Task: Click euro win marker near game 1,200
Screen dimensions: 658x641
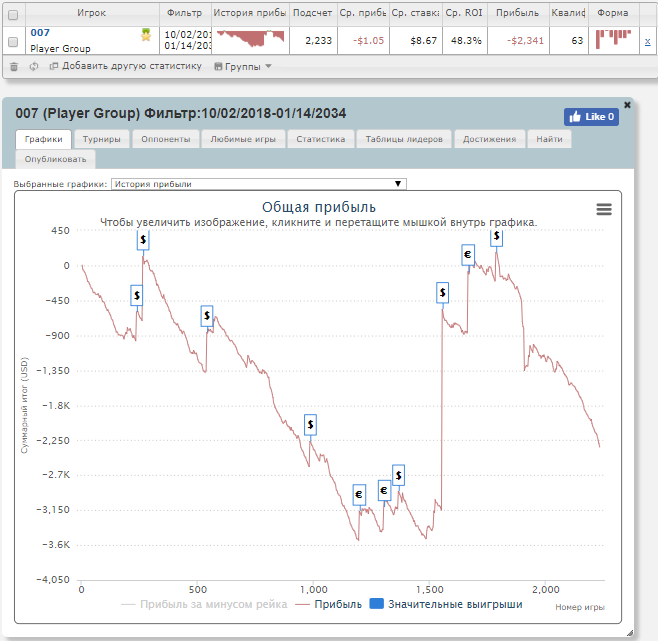Action: coord(359,494)
